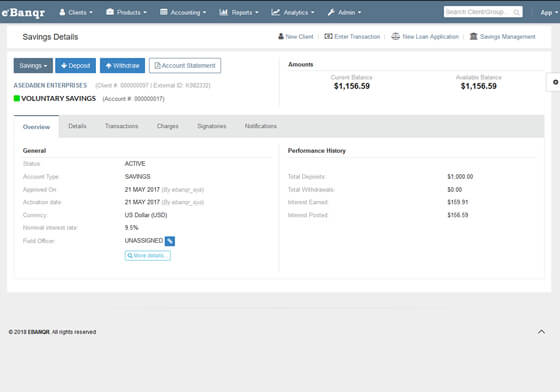Switch to the Details tab
Image resolution: width=560 pixels, height=392 pixels.
click(x=77, y=126)
